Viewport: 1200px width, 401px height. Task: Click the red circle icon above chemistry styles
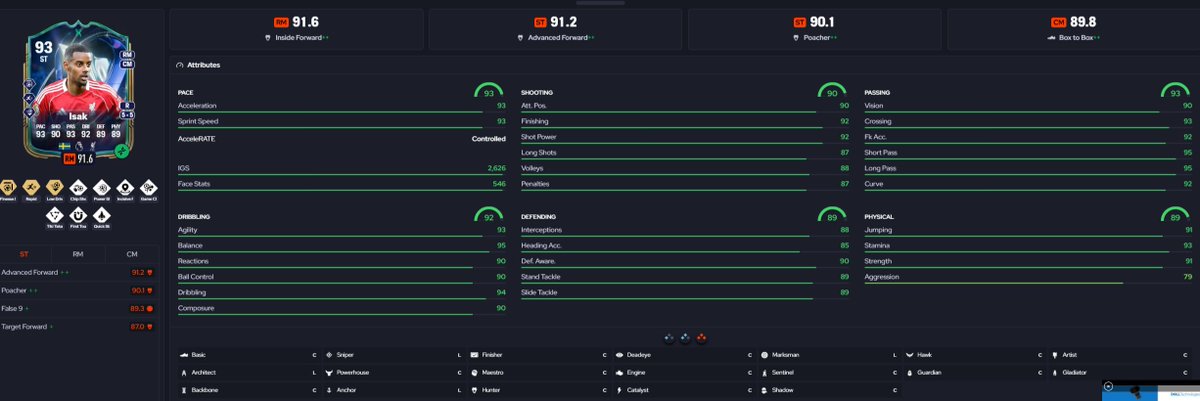pyautogui.click(x=701, y=337)
